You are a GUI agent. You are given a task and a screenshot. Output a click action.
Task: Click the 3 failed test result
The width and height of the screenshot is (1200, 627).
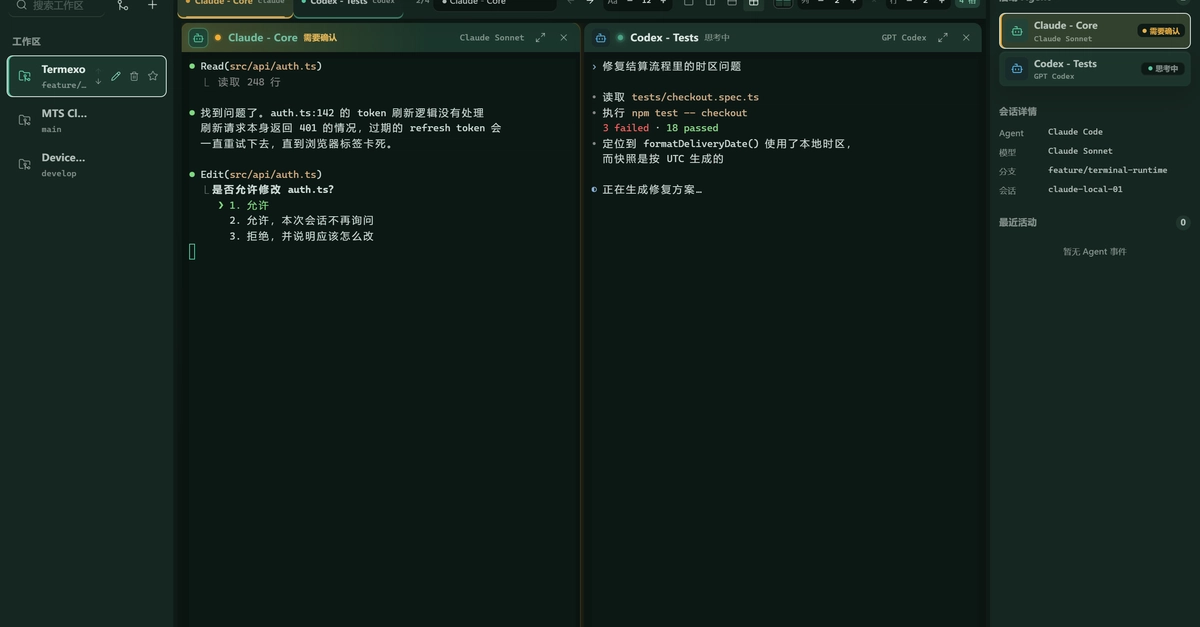pyautogui.click(x=625, y=128)
